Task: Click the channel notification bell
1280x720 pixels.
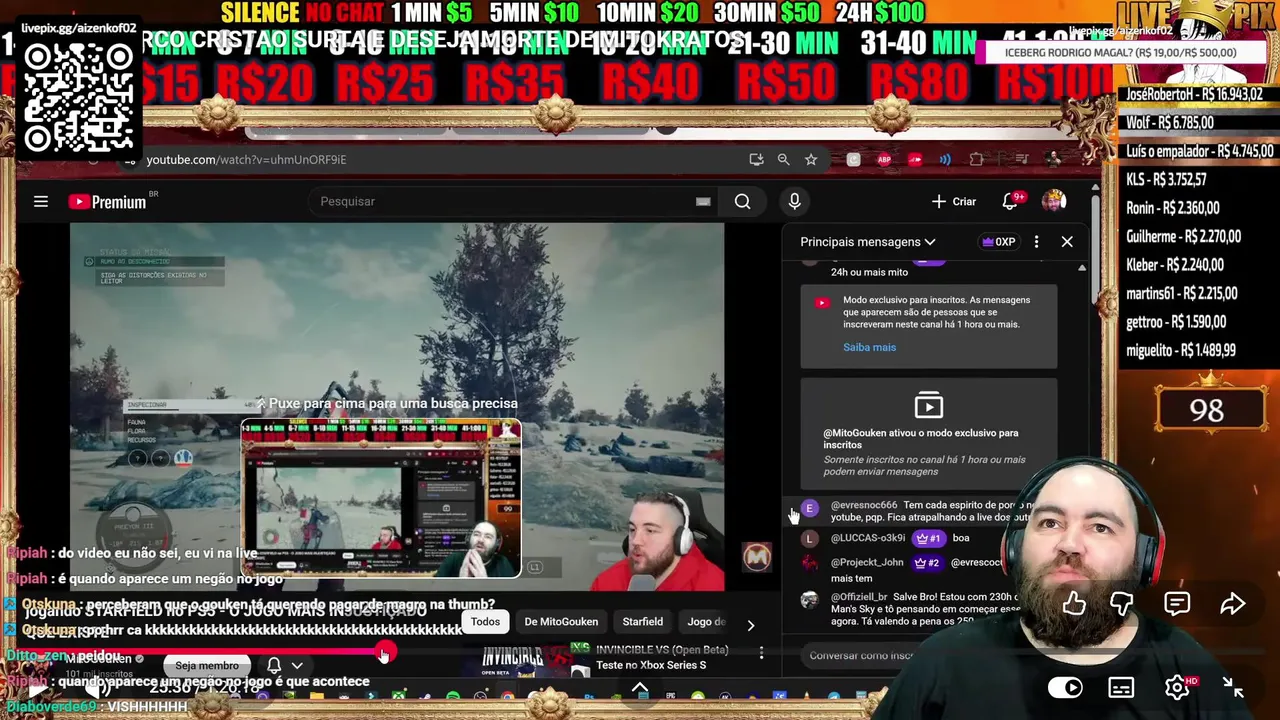Action: coord(273,666)
